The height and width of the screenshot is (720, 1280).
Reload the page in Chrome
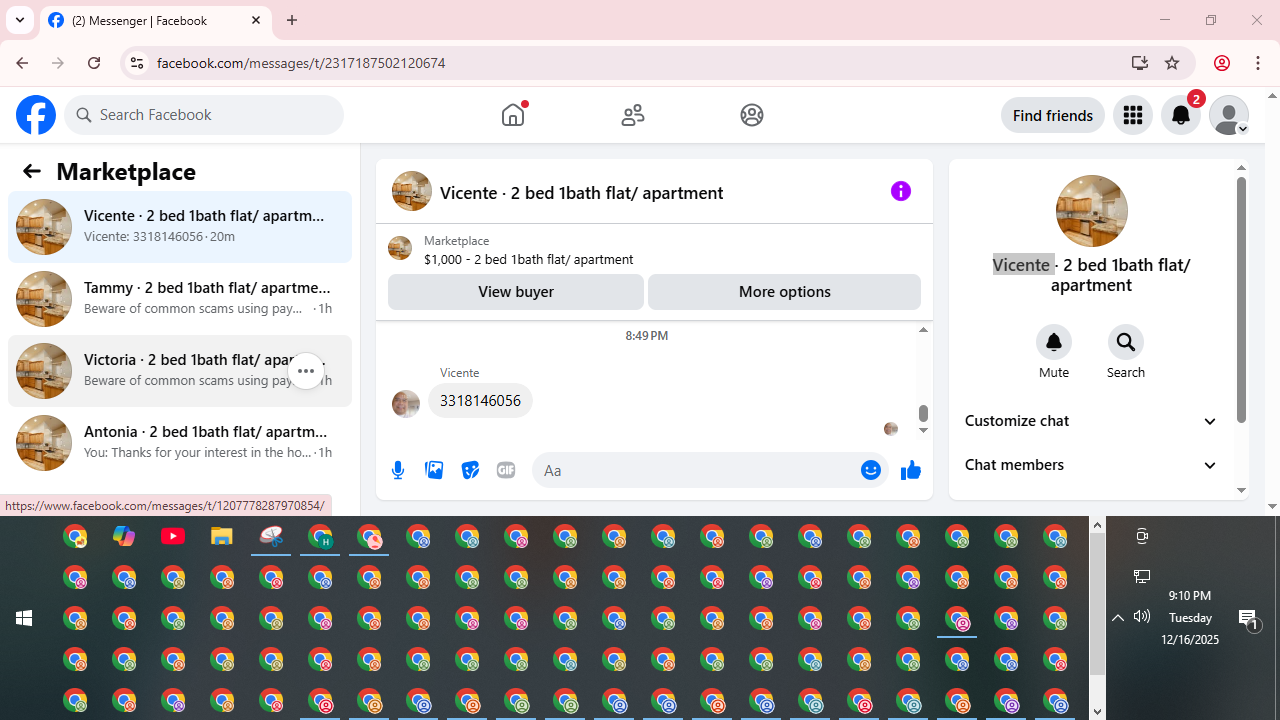pyautogui.click(x=94, y=63)
